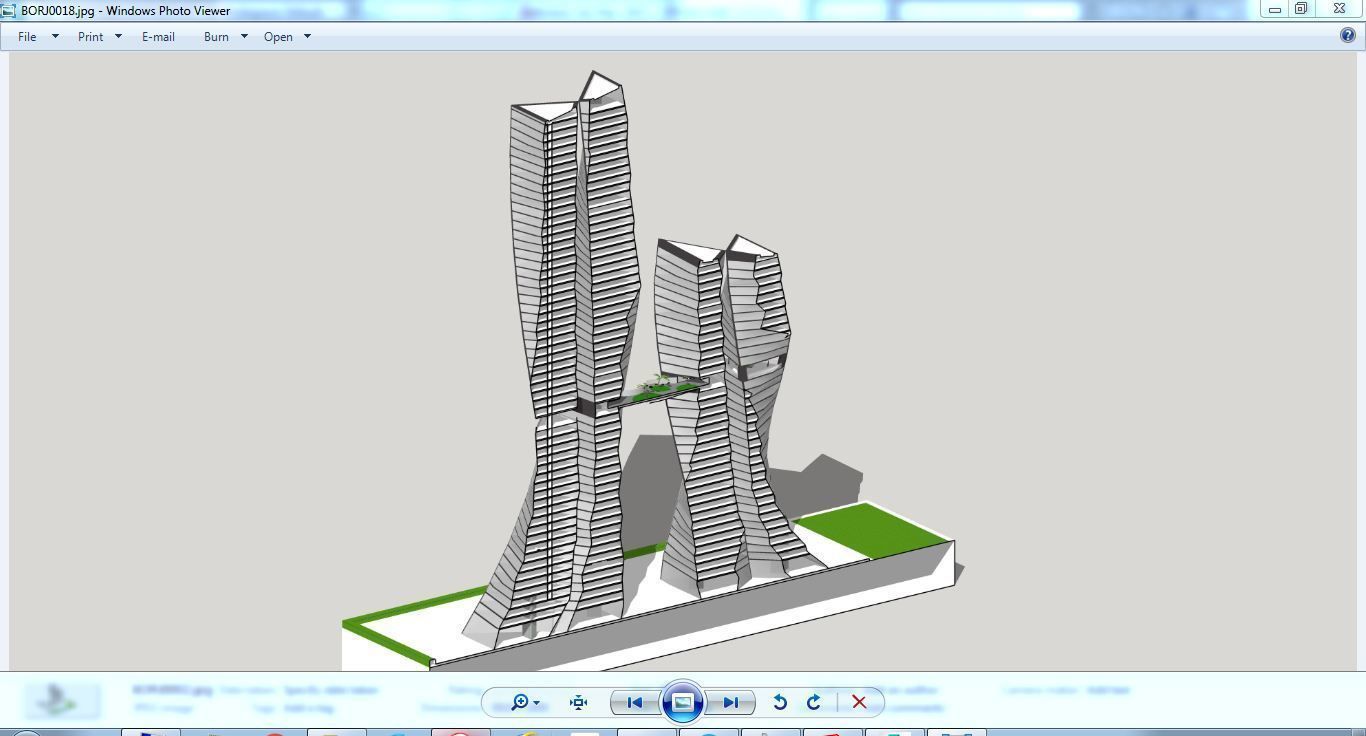The width and height of the screenshot is (1366, 736).
Task: Start the slide show
Action: point(682,702)
